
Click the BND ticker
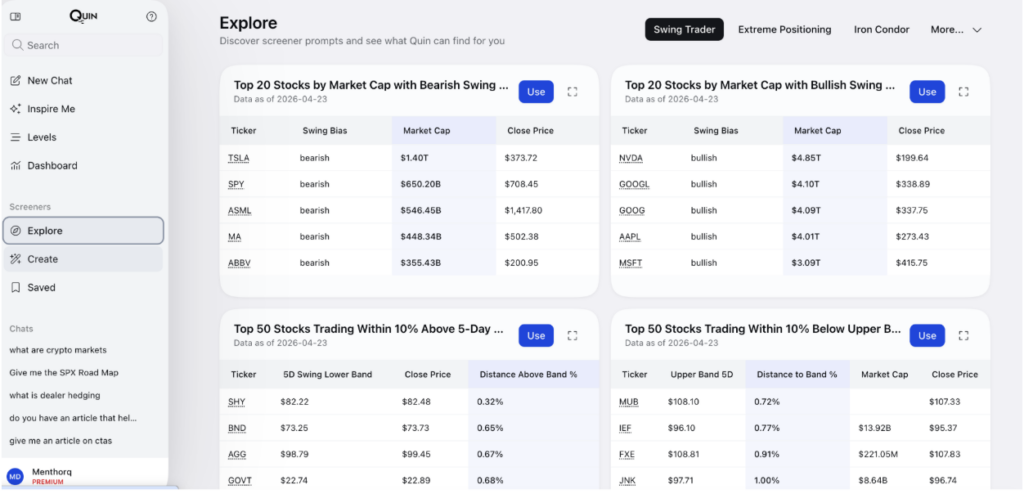tap(237, 428)
